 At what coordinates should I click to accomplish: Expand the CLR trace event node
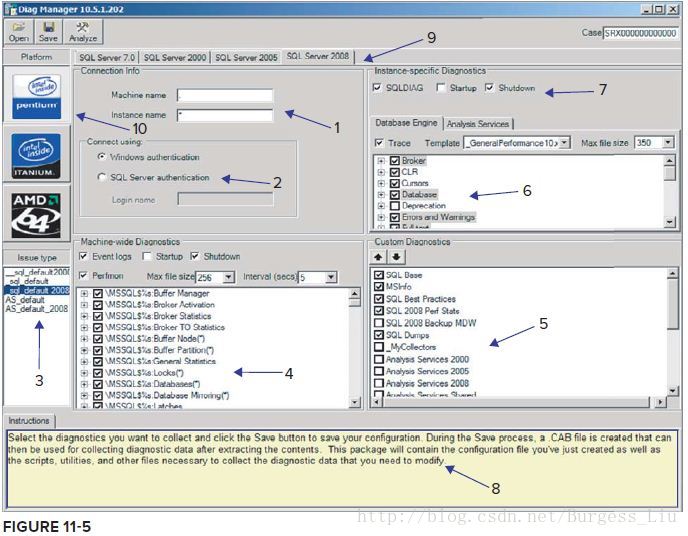[x=381, y=172]
